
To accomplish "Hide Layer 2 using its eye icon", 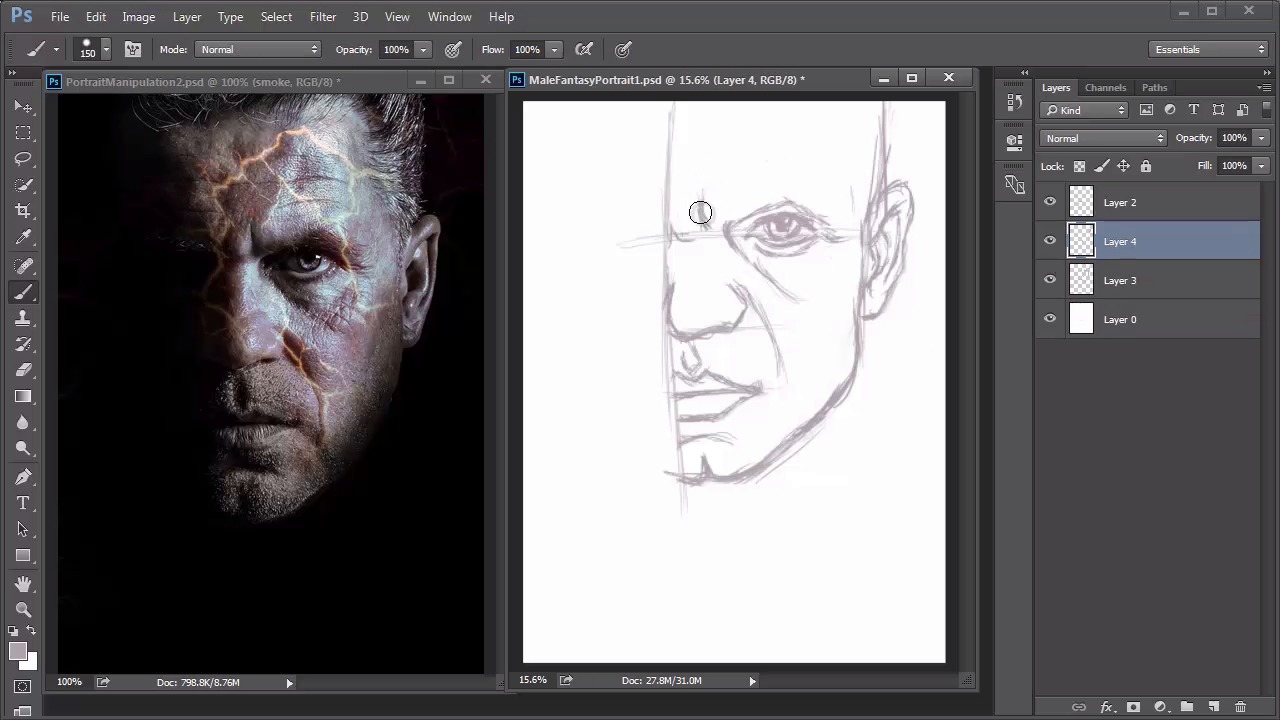I will 1050,202.
